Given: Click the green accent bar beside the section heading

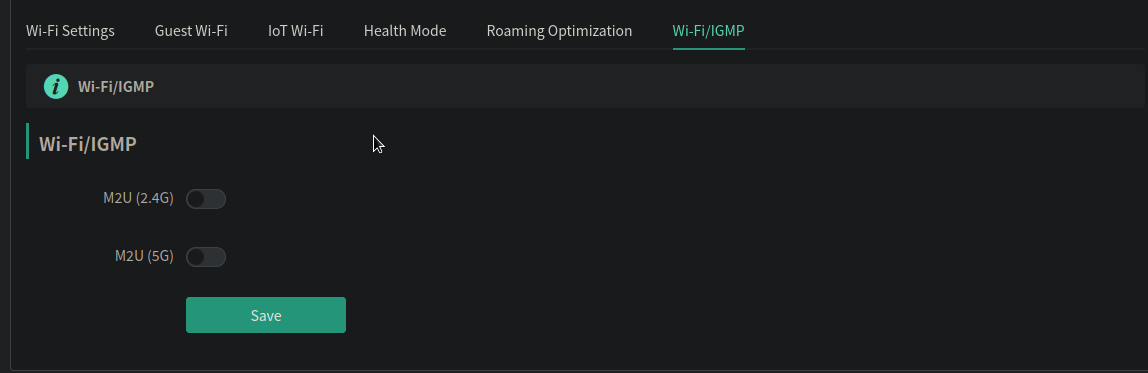Looking at the screenshot, I should (27, 141).
